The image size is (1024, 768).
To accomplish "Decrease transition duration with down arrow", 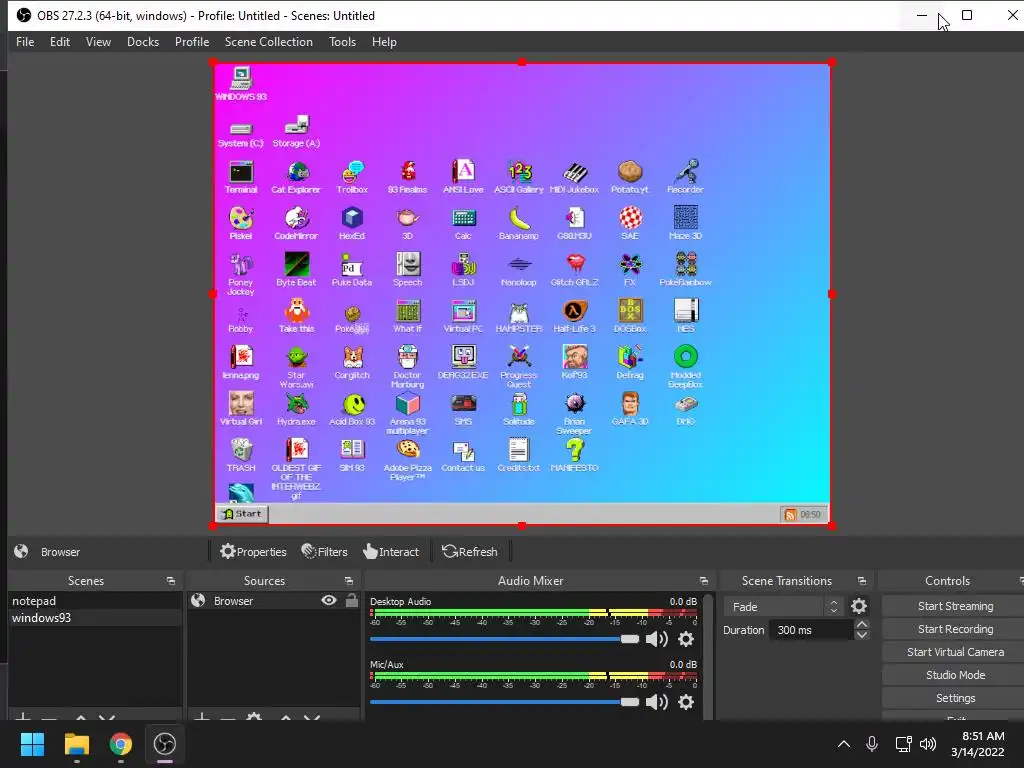I will [x=861, y=635].
